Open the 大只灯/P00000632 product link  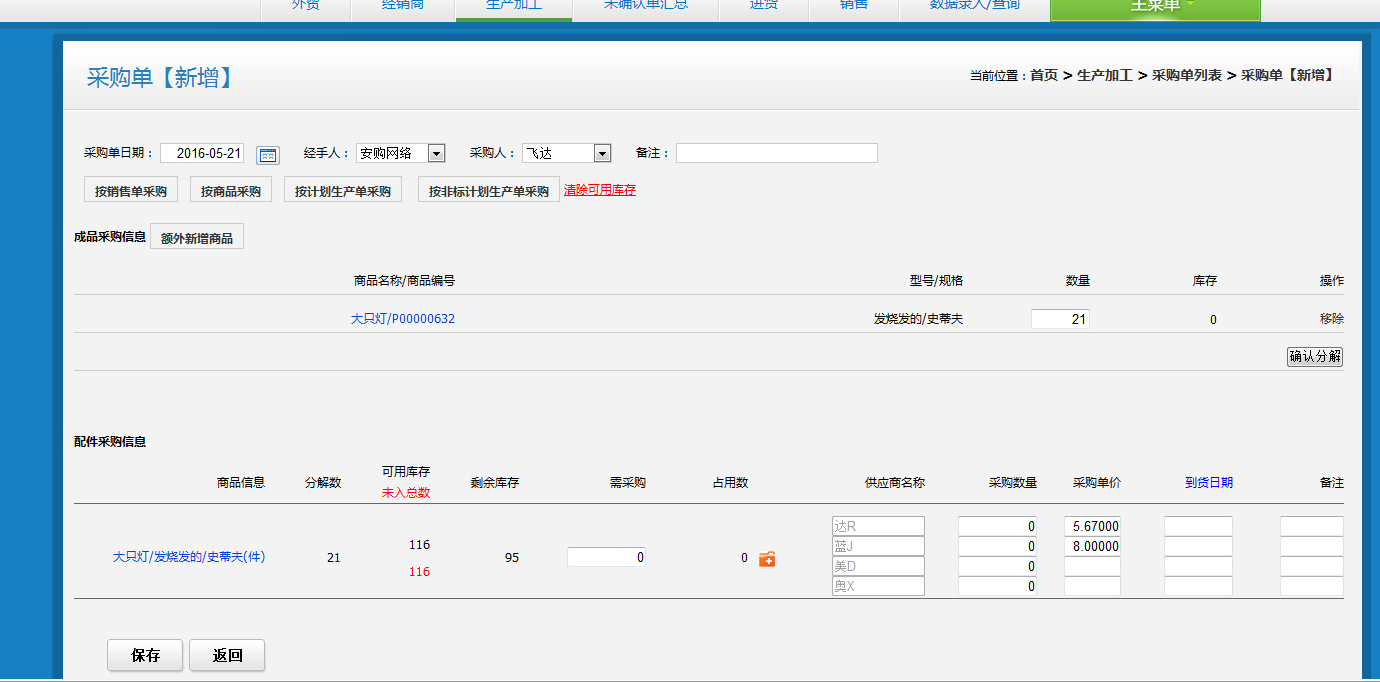[402, 319]
